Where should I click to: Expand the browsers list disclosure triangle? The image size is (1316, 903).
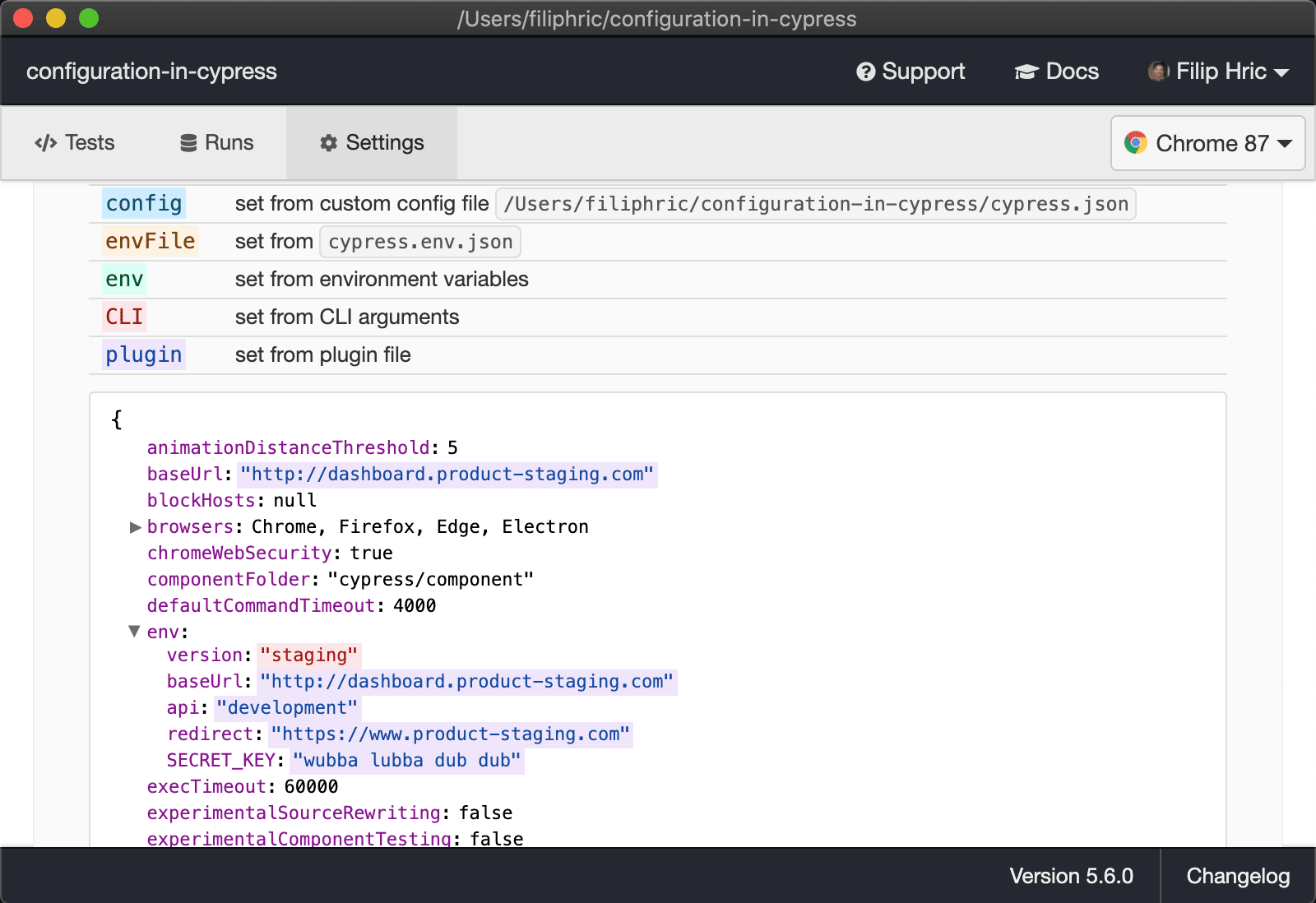[x=134, y=527]
